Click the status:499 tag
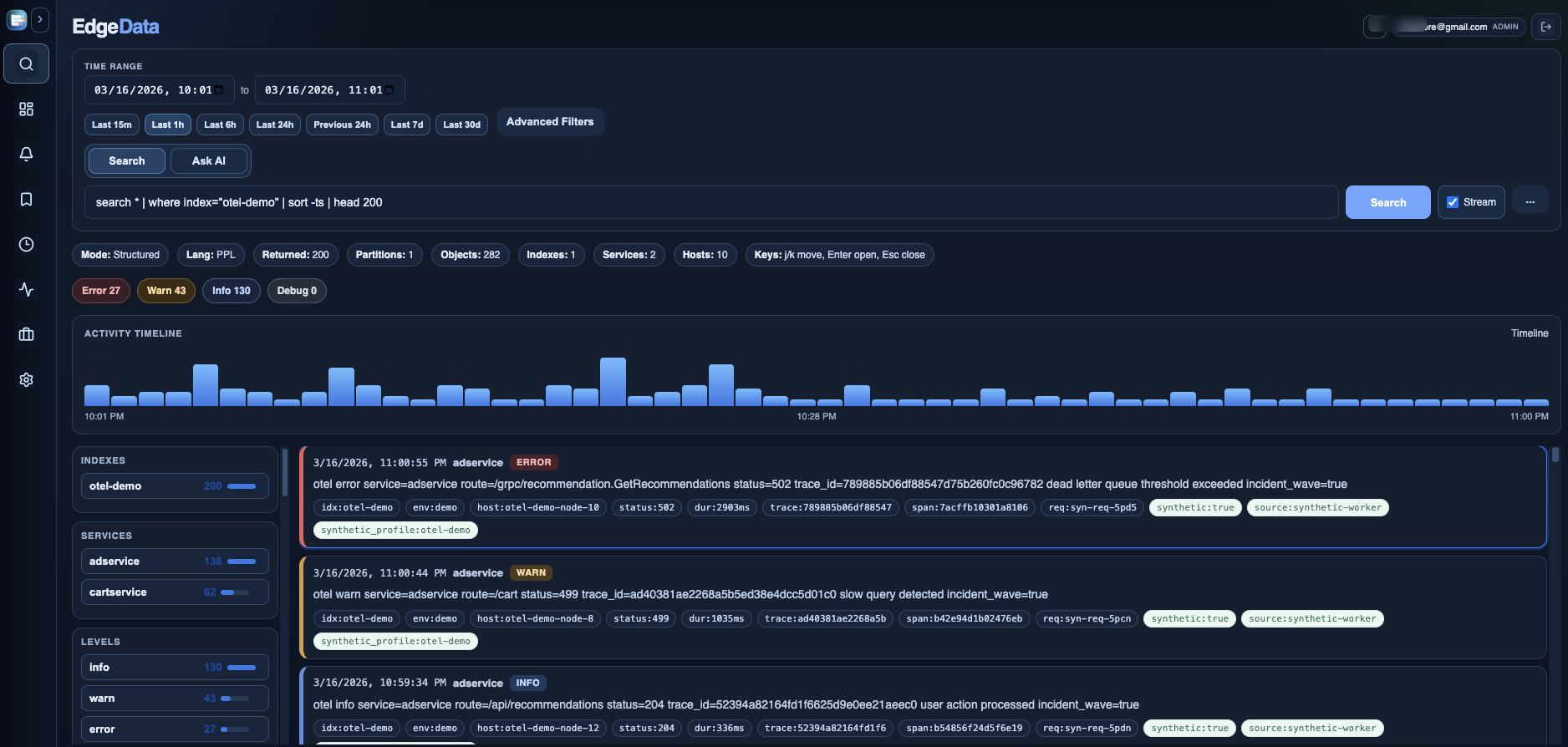The width and height of the screenshot is (1568, 747). click(x=641, y=619)
